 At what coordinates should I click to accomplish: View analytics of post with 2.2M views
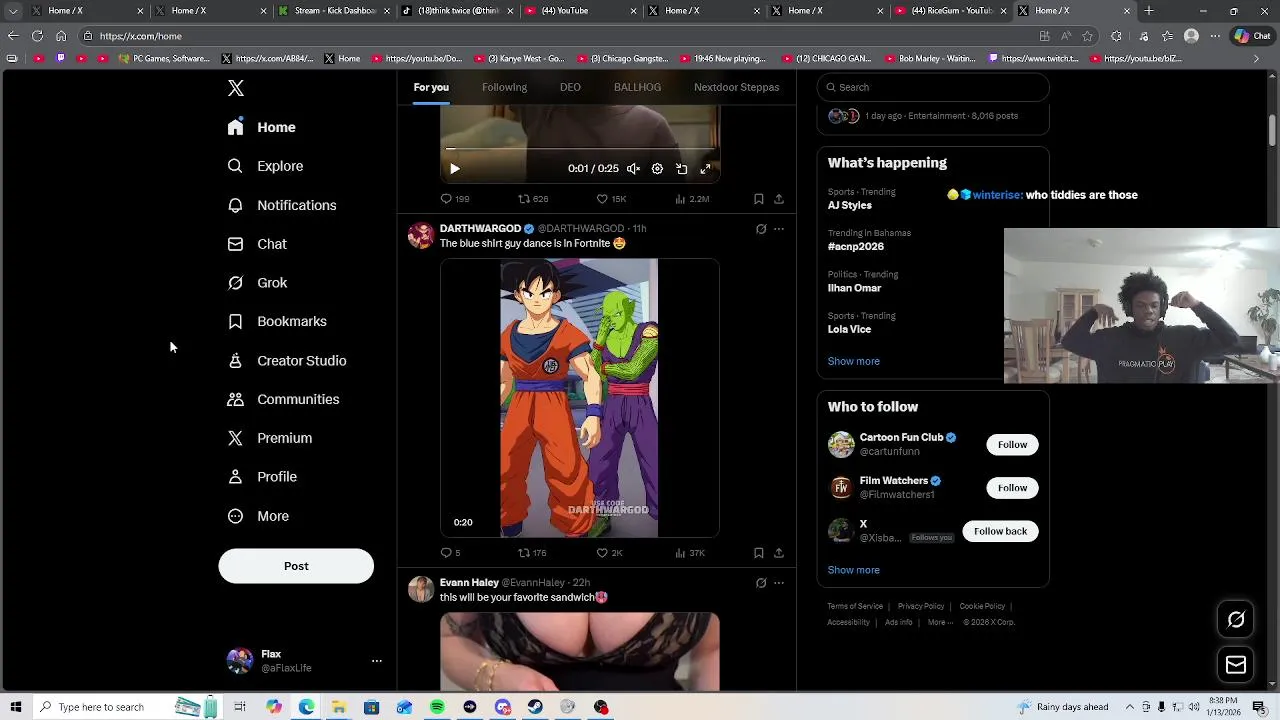point(692,199)
